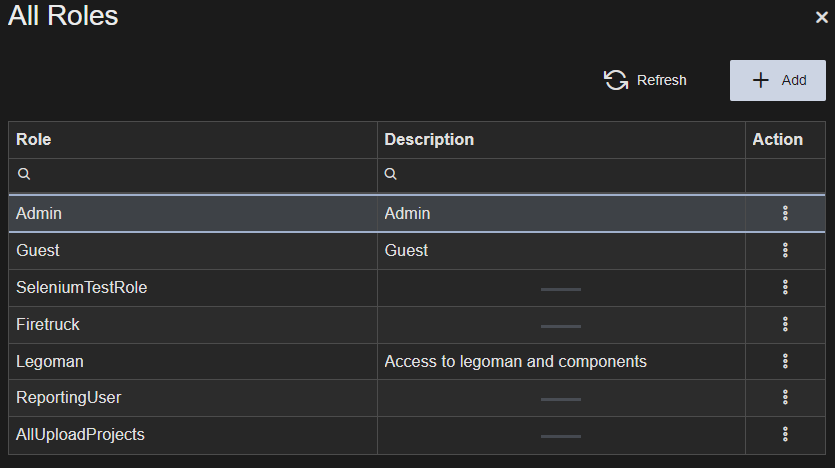Open action menu for Guest role
Viewport: 835px width, 468px height.
[x=785, y=250]
